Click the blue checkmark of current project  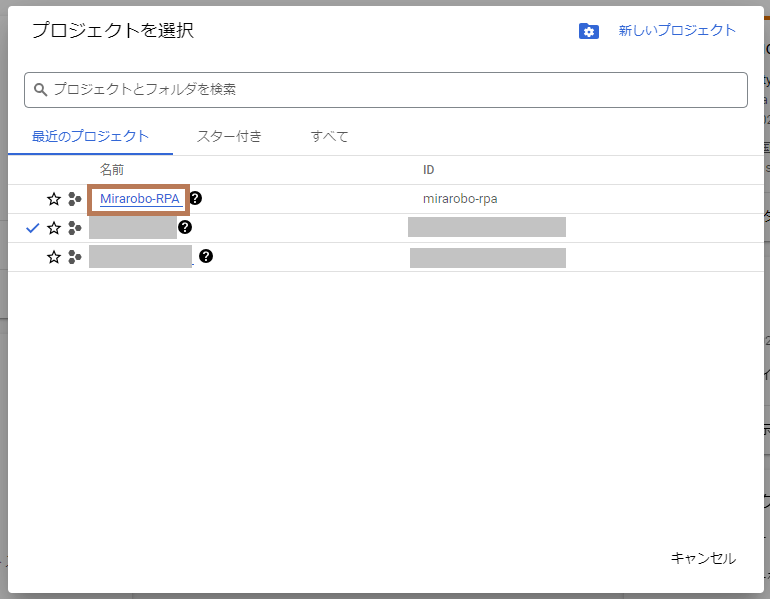pyautogui.click(x=33, y=228)
